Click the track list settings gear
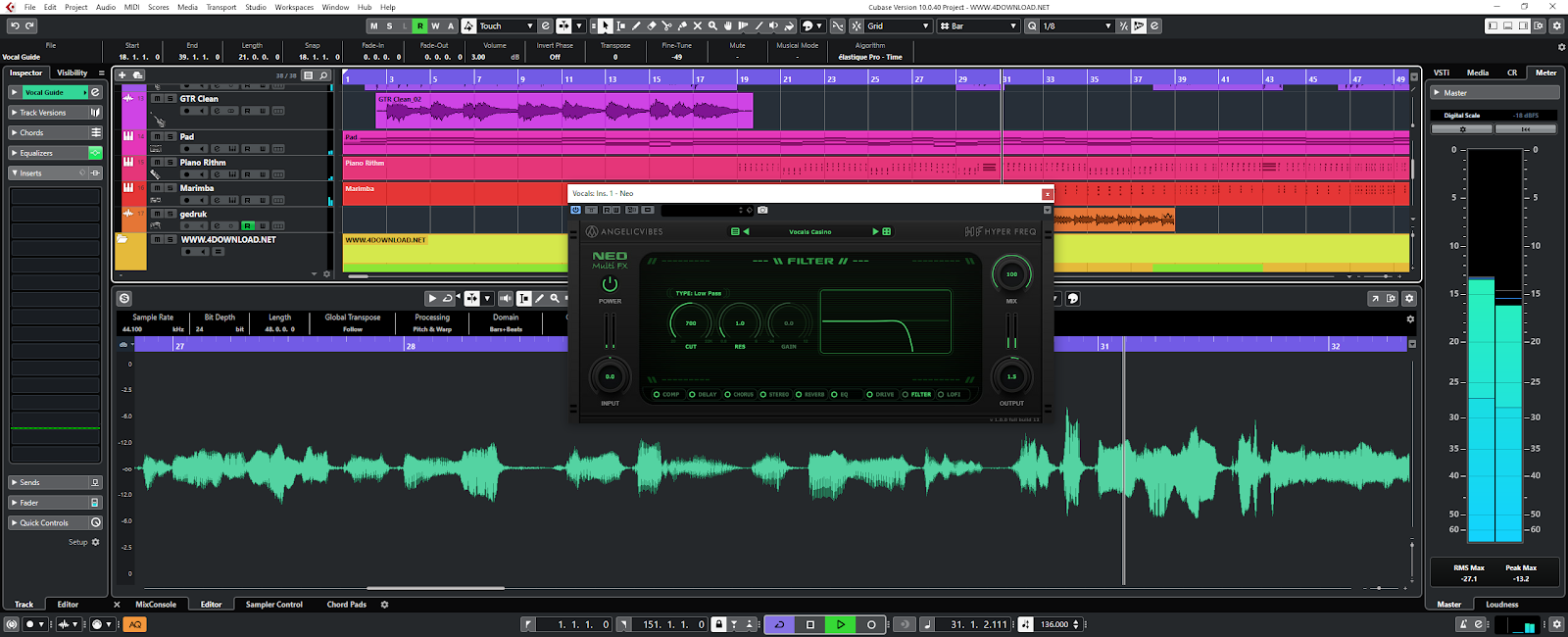The width and height of the screenshot is (1568, 637). click(327, 274)
